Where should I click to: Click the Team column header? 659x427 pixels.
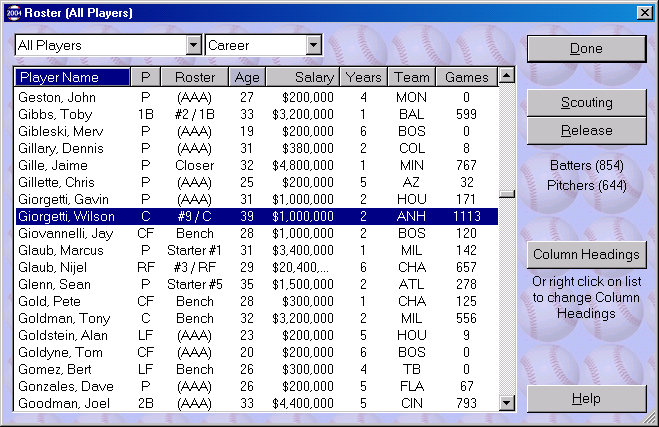click(x=412, y=77)
